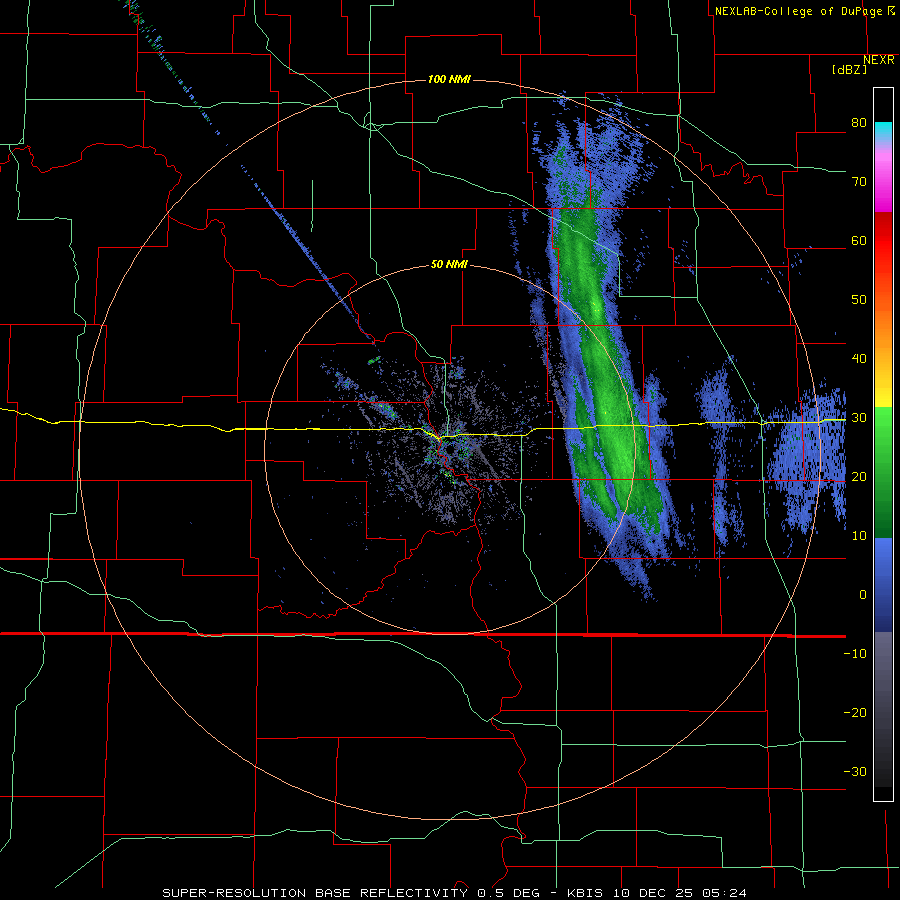Viewport: 900px width, 900px height.
Task: Click the 50 dBZ scale value
Action: (859, 300)
